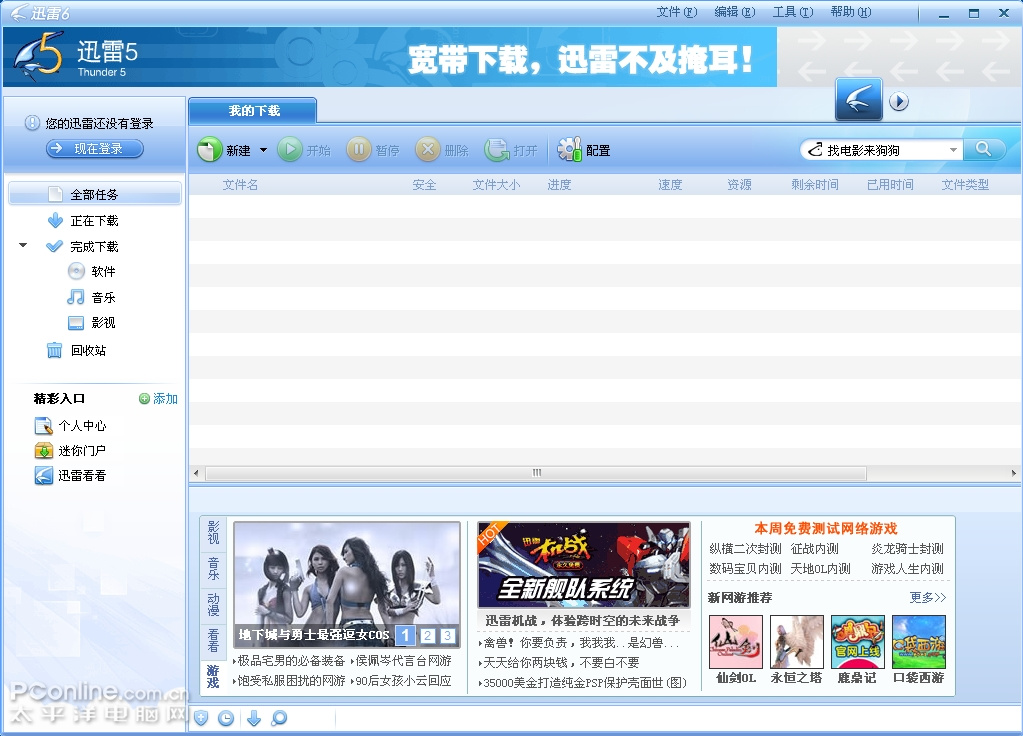Viewport: 1023px width, 736px height.
Task: Select the 动漫 vertical tab
Action: tap(213, 605)
